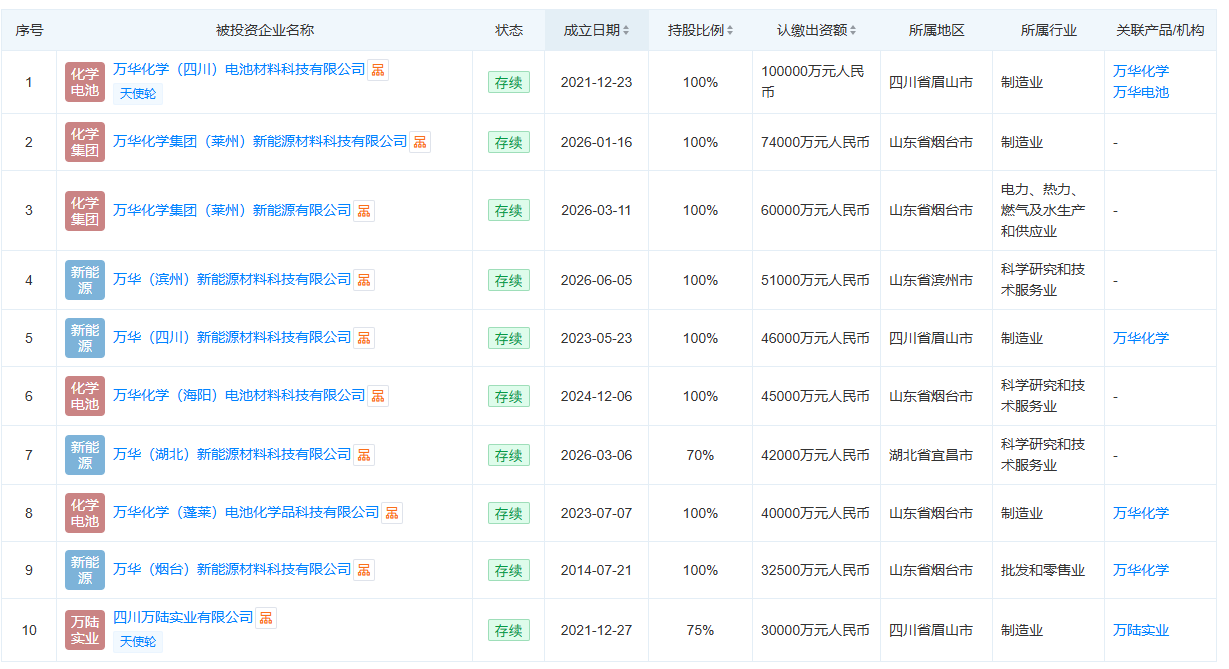Open 万华化学（海阳）电池材料科技有限公司 link
The image size is (1229, 669).
pos(239,396)
